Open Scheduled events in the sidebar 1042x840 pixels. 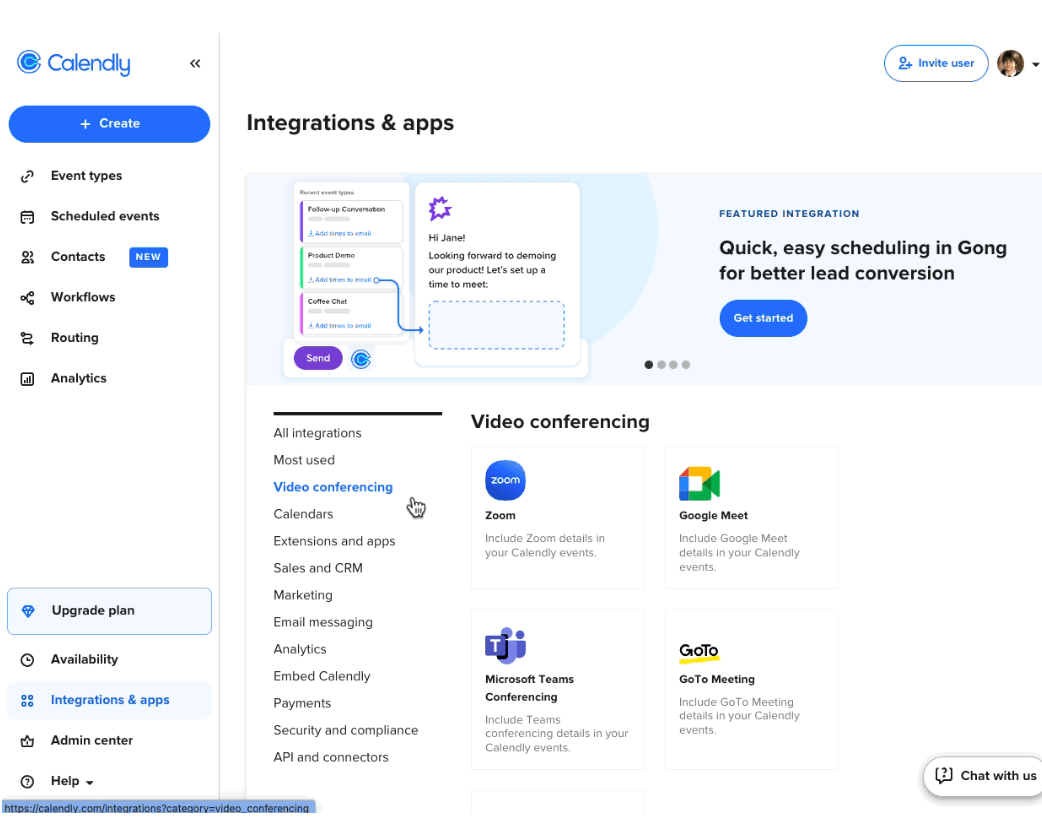(105, 217)
